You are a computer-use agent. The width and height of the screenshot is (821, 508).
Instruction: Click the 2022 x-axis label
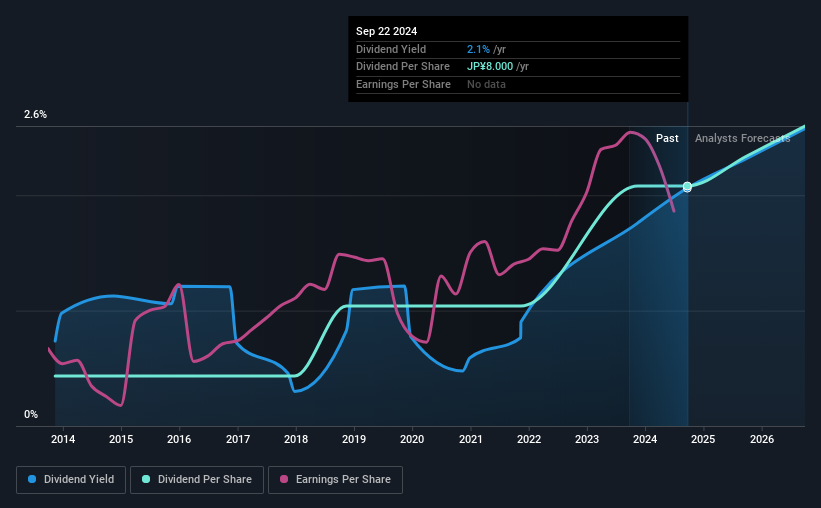(x=529, y=439)
